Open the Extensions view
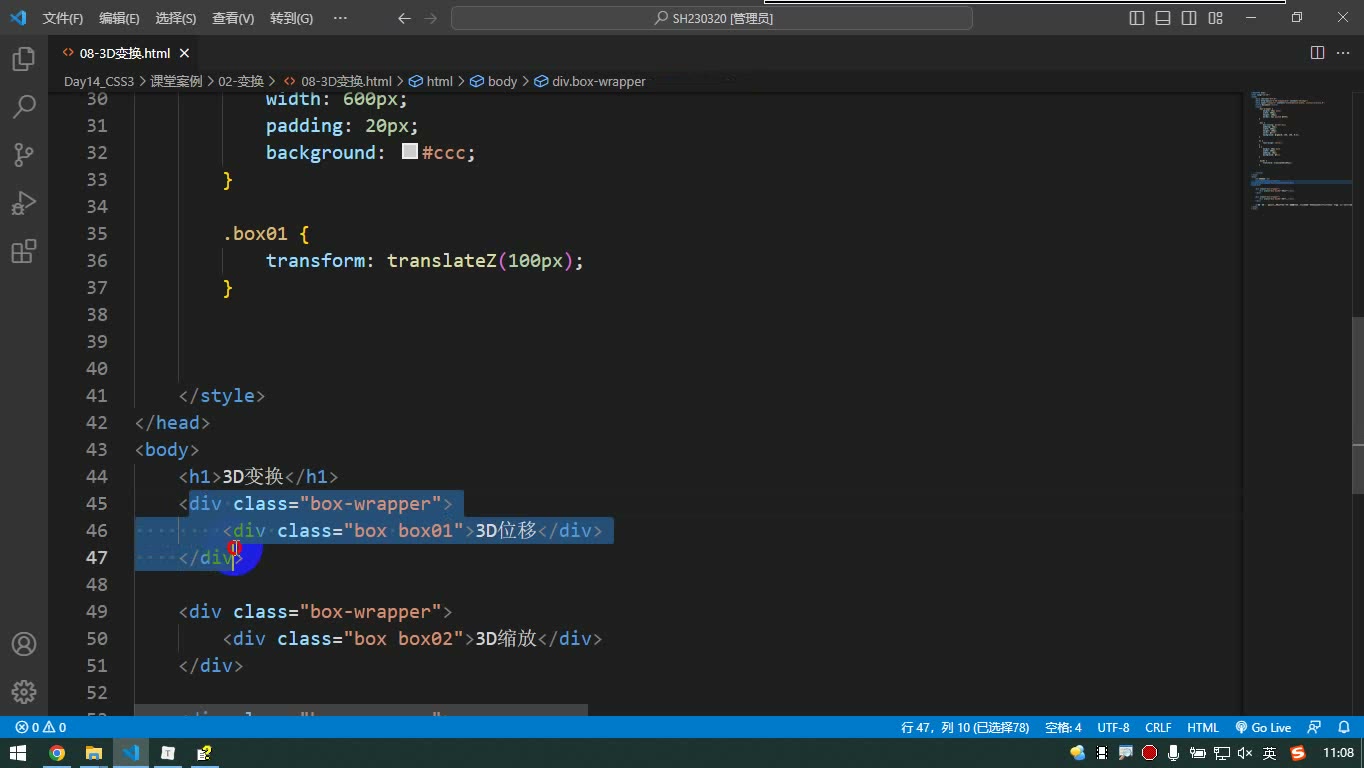 click(24, 251)
